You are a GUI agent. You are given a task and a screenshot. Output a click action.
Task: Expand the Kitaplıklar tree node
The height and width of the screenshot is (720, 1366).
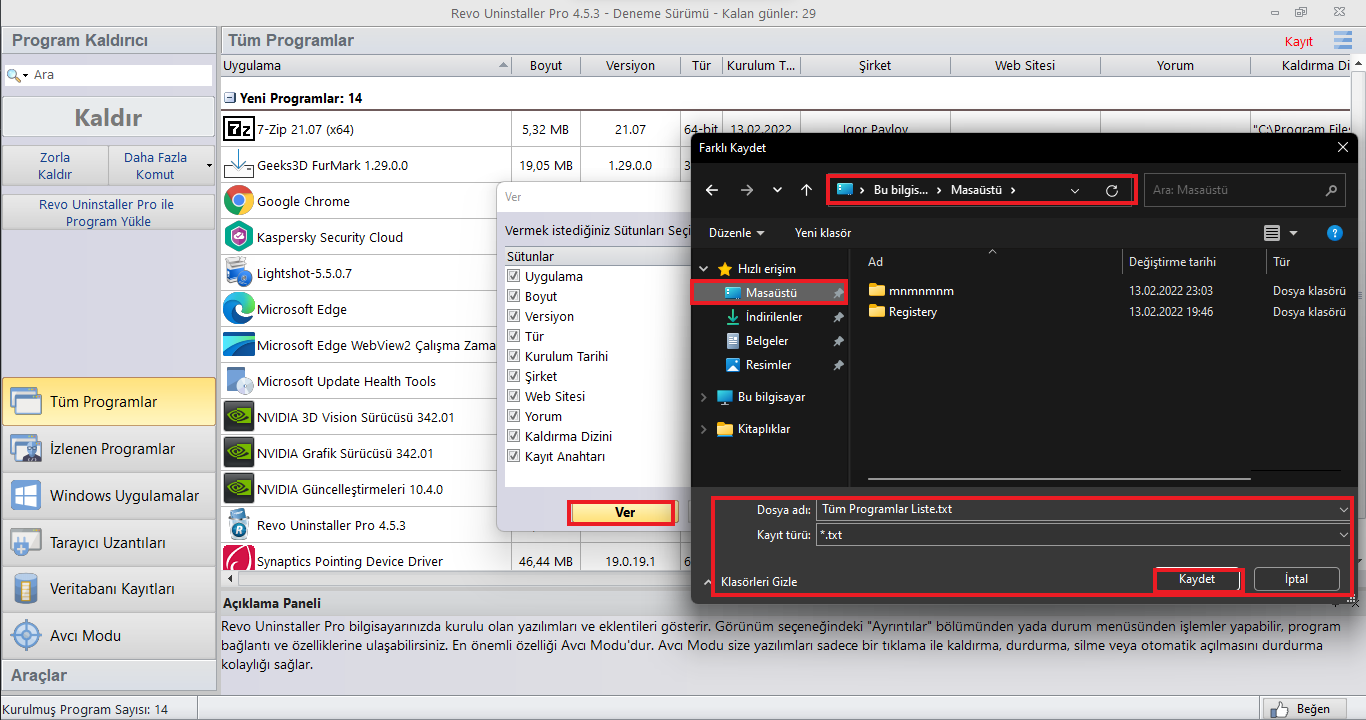pyautogui.click(x=704, y=429)
